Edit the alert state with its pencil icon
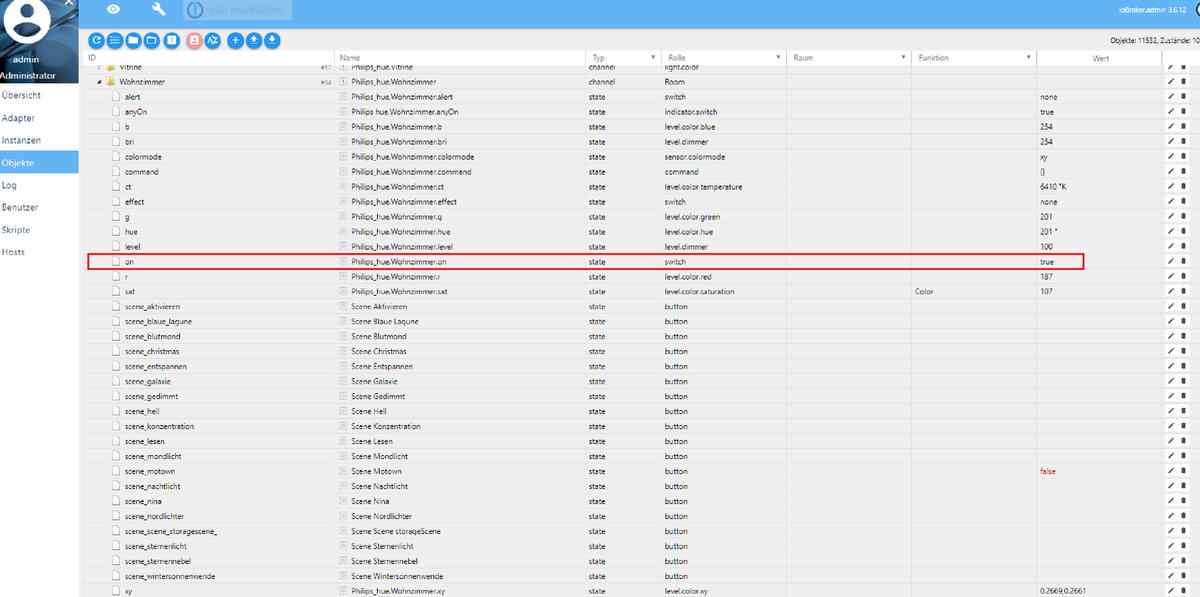 point(1171,97)
